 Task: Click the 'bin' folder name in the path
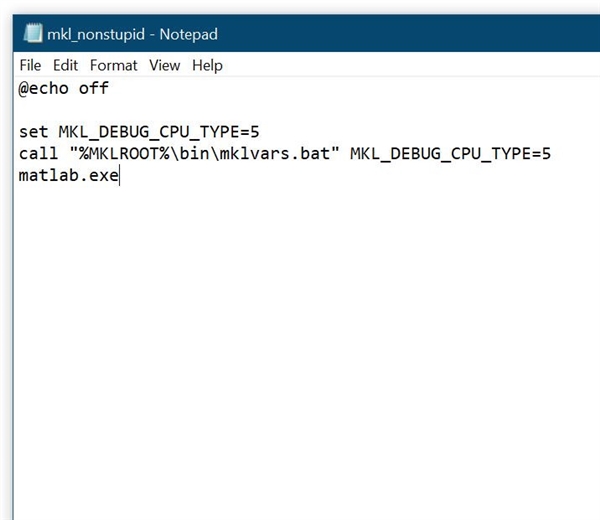(194, 153)
